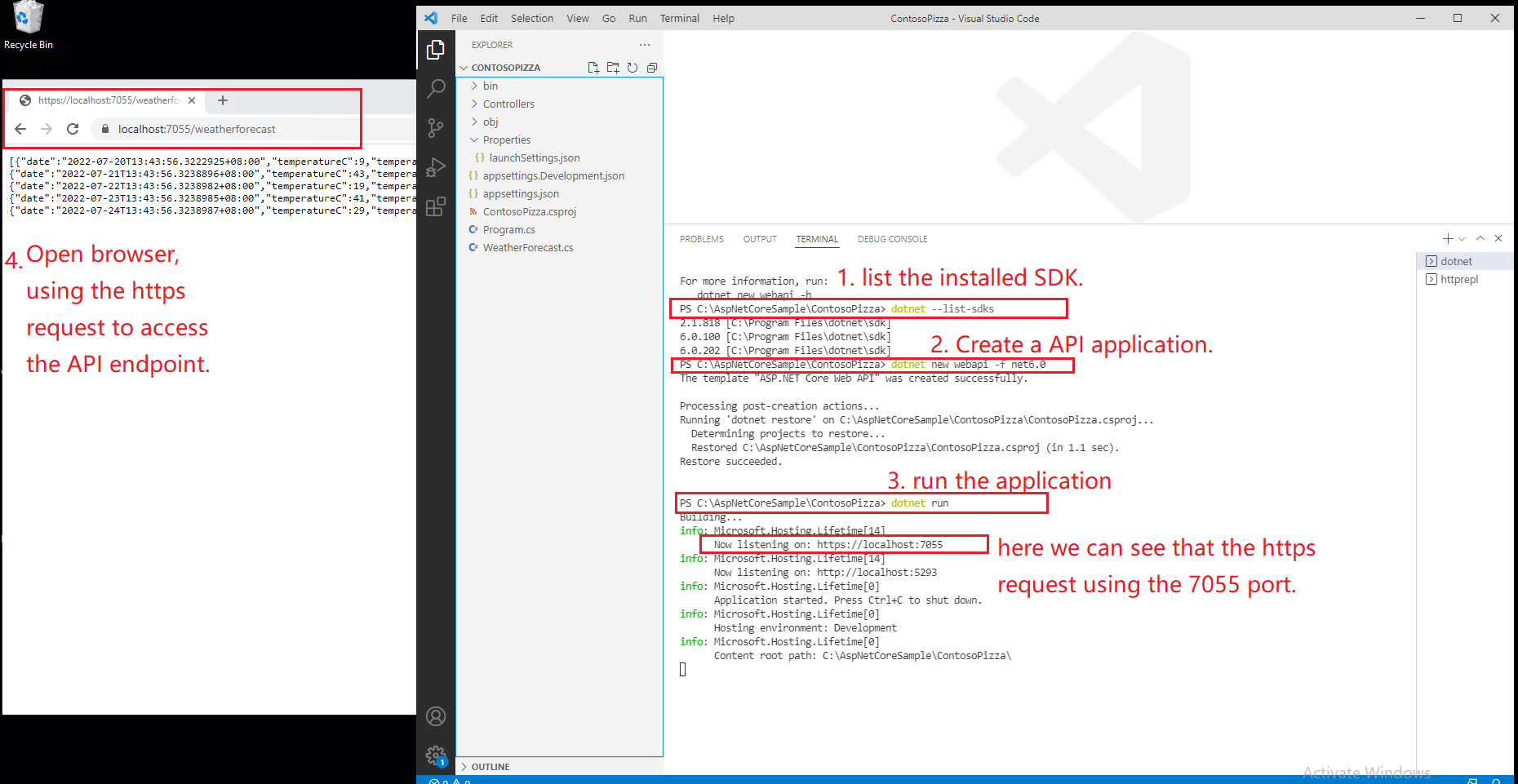Click the New Folder icon in Explorer
Viewport: 1518px width, 784px height.
click(x=613, y=68)
